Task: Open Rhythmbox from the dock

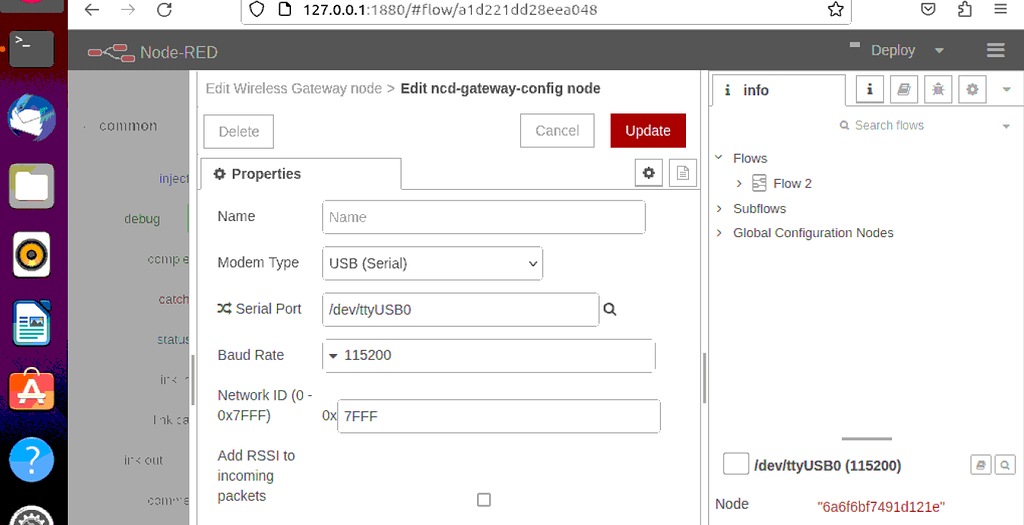Action: 31,255
